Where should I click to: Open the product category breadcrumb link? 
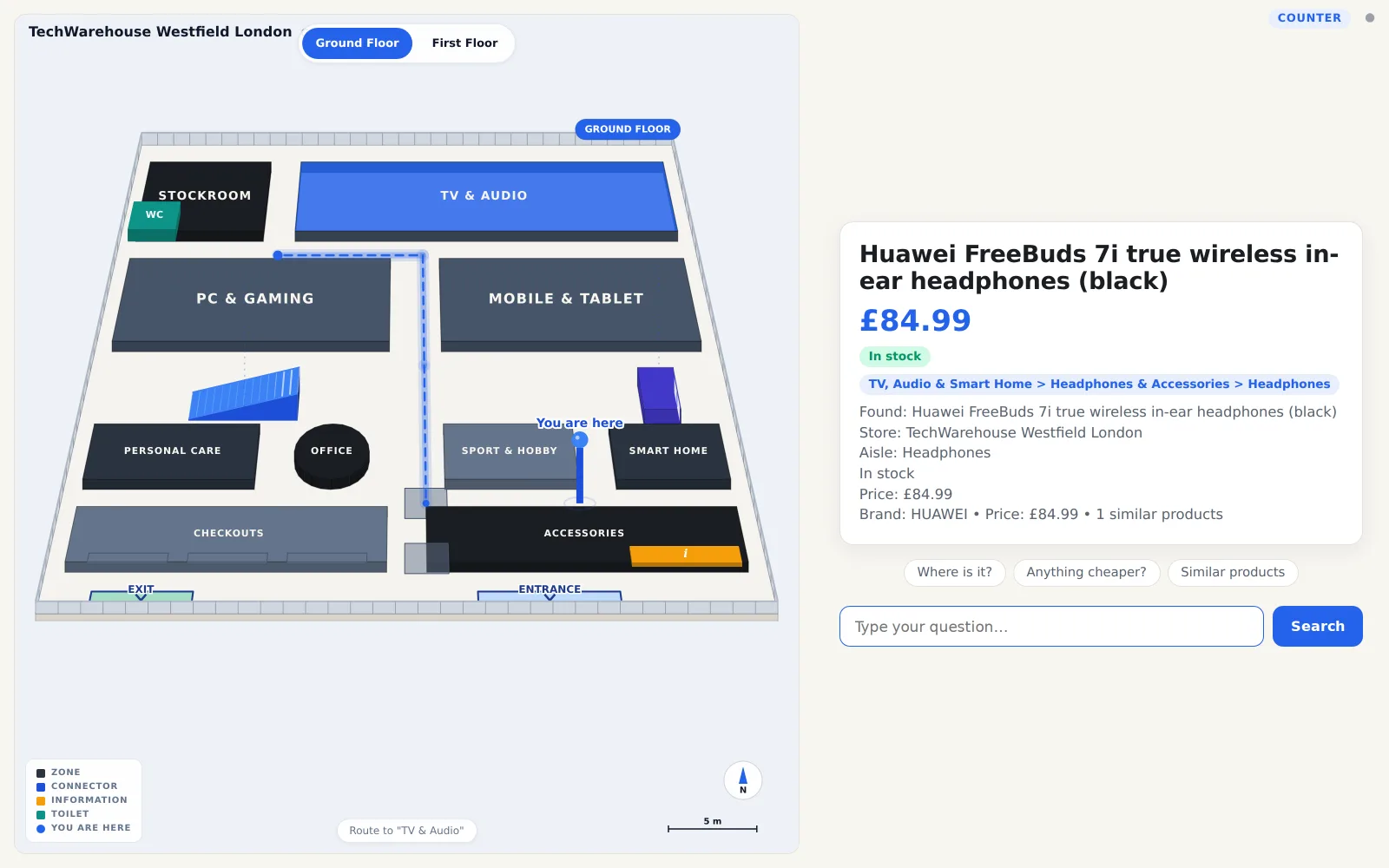click(1099, 385)
